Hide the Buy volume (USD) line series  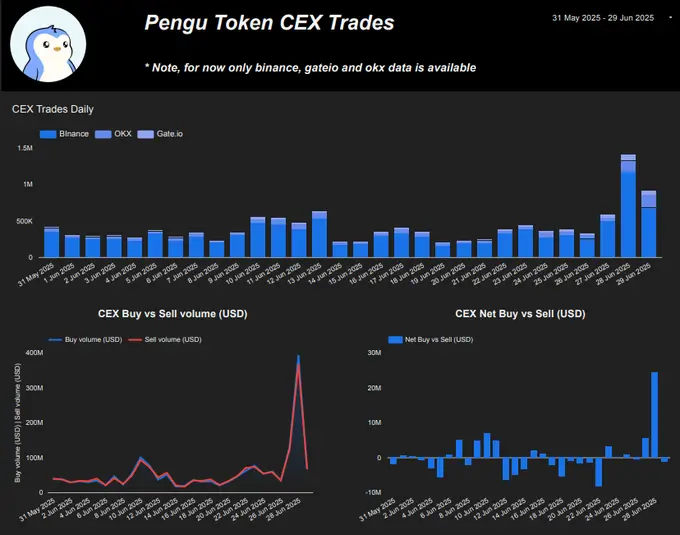click(x=92, y=340)
